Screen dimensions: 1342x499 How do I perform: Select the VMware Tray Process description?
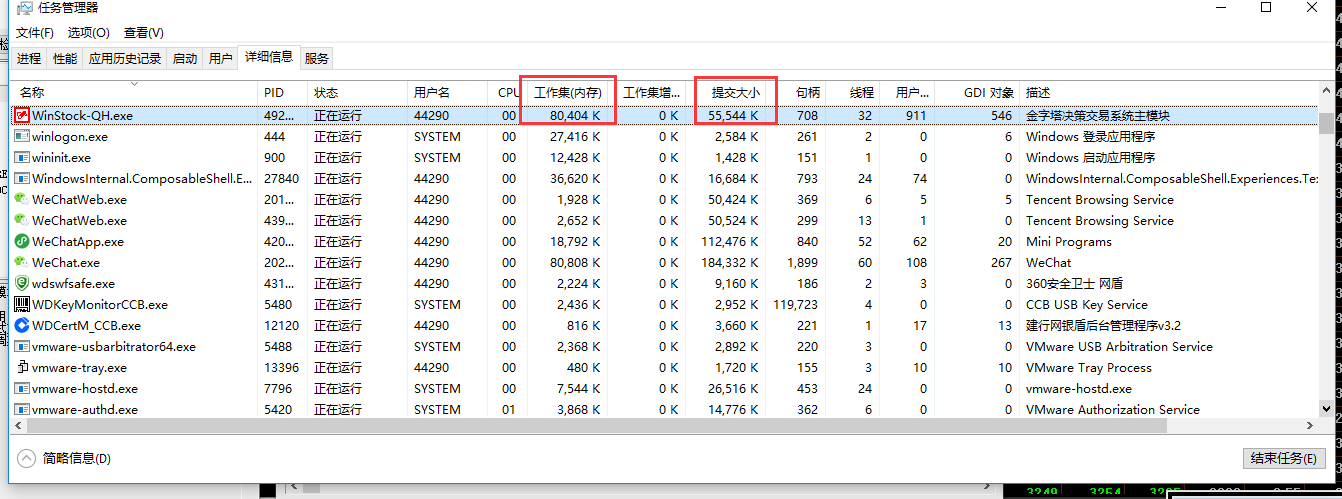1089,367
